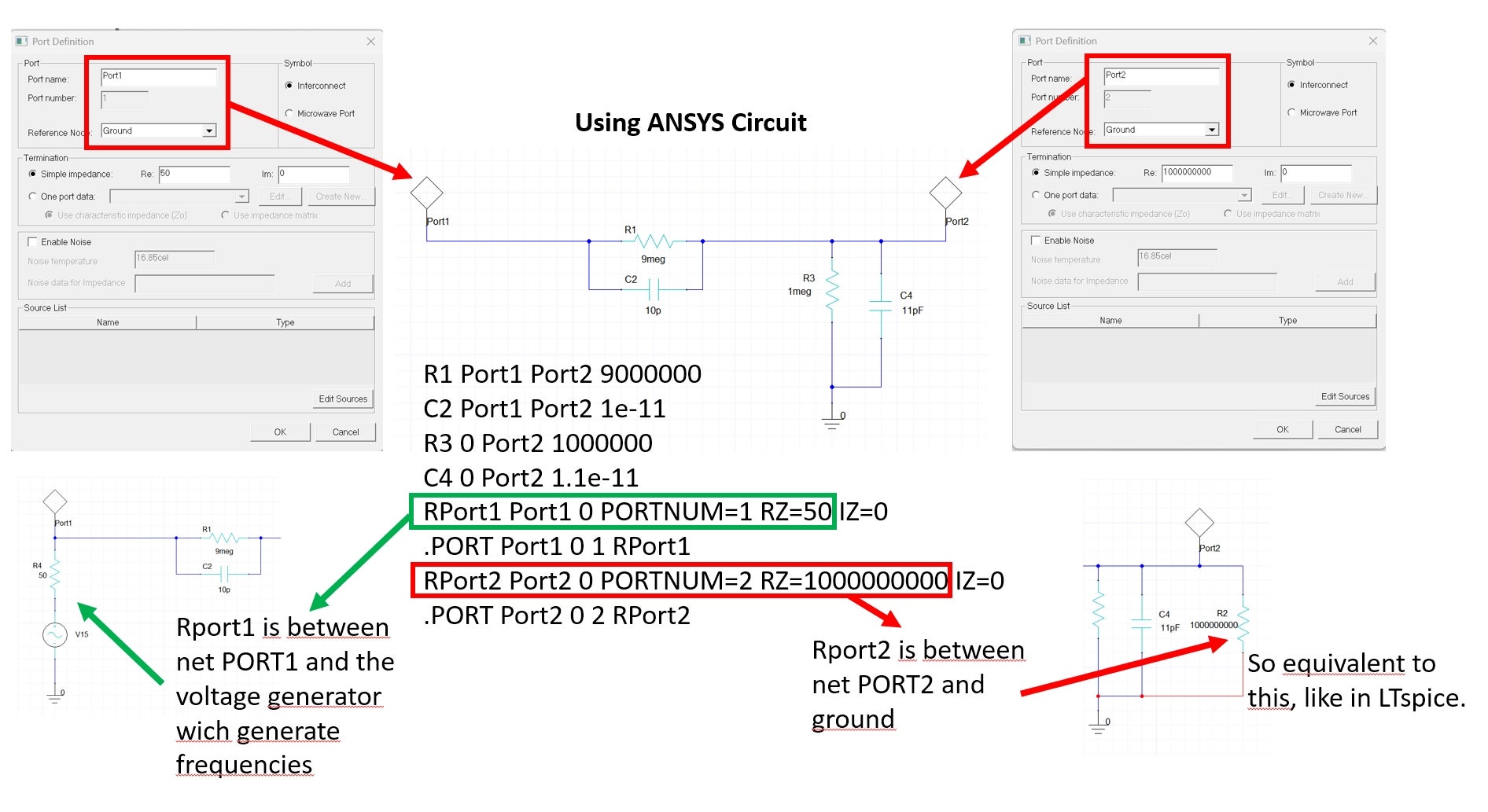Screen dimensions: 1488x812
Task: Click OK in Port1 definition dialog
Action: 280,432
